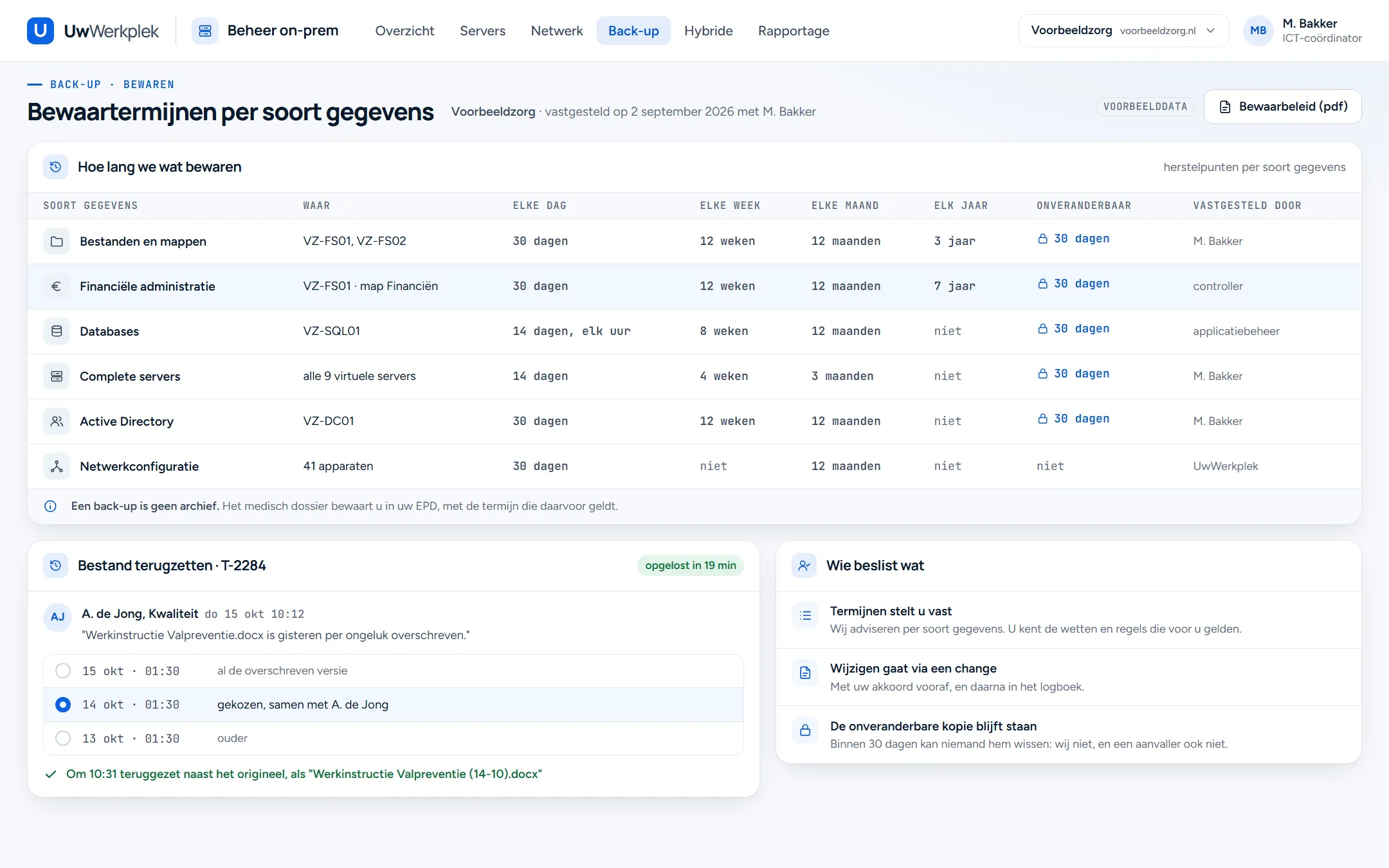This screenshot has width=1389, height=868.
Task: Click the applicatiebeheer cell
Action: (x=1236, y=331)
